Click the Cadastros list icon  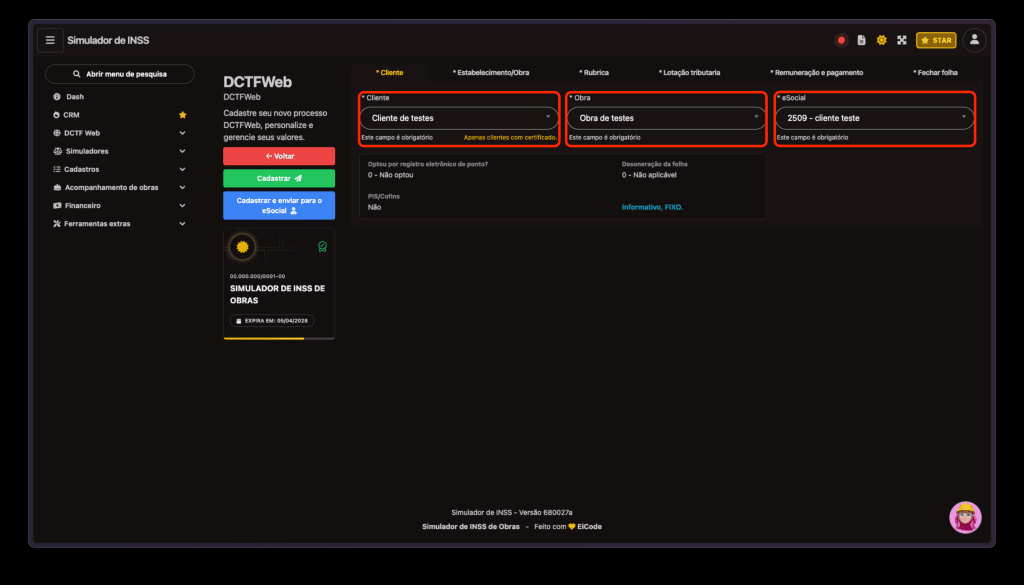[x=57, y=169]
